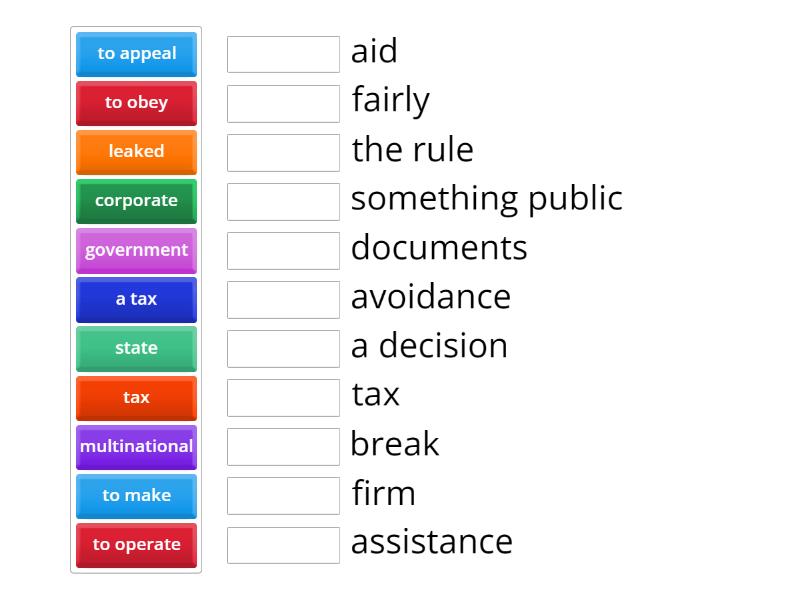Click the empty box beside 'aid'
The height and width of the screenshot is (600, 800).
[x=283, y=54]
